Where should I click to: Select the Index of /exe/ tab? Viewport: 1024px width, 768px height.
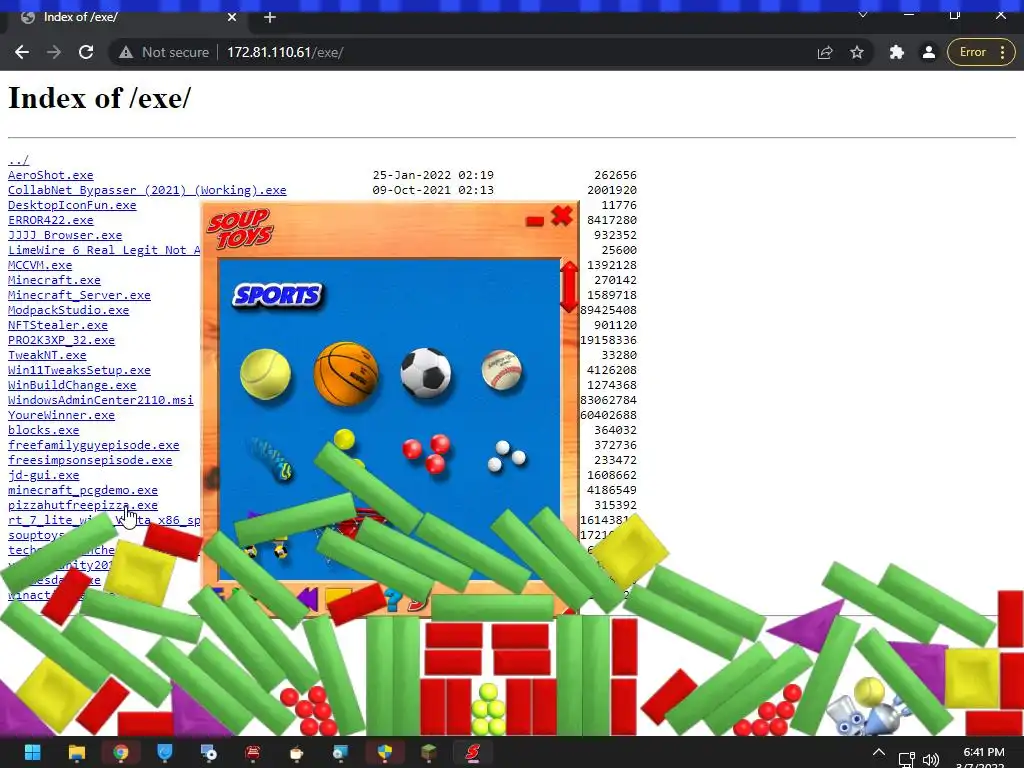[124, 18]
